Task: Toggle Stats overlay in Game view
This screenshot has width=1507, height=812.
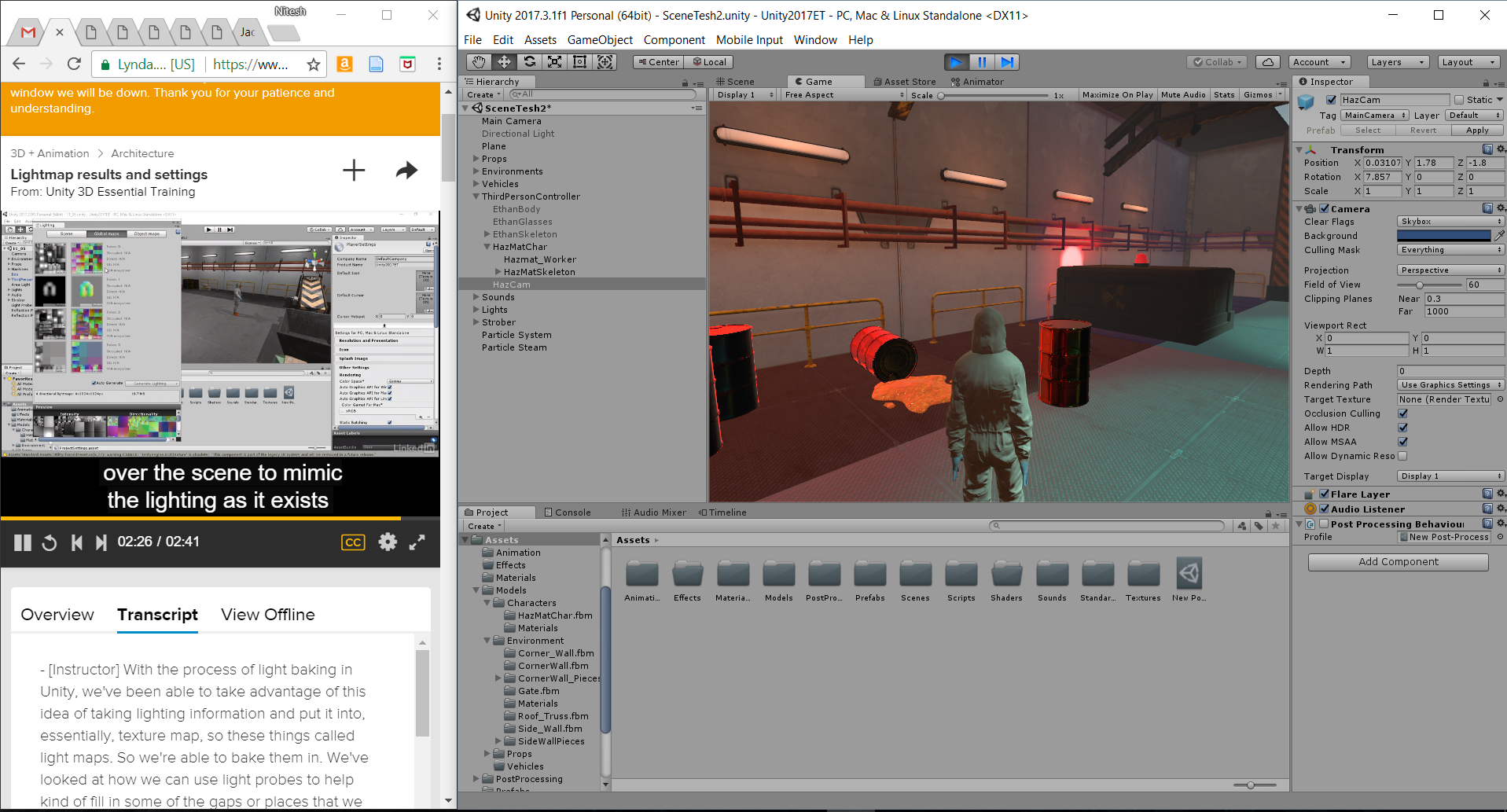Action: 1224,95
